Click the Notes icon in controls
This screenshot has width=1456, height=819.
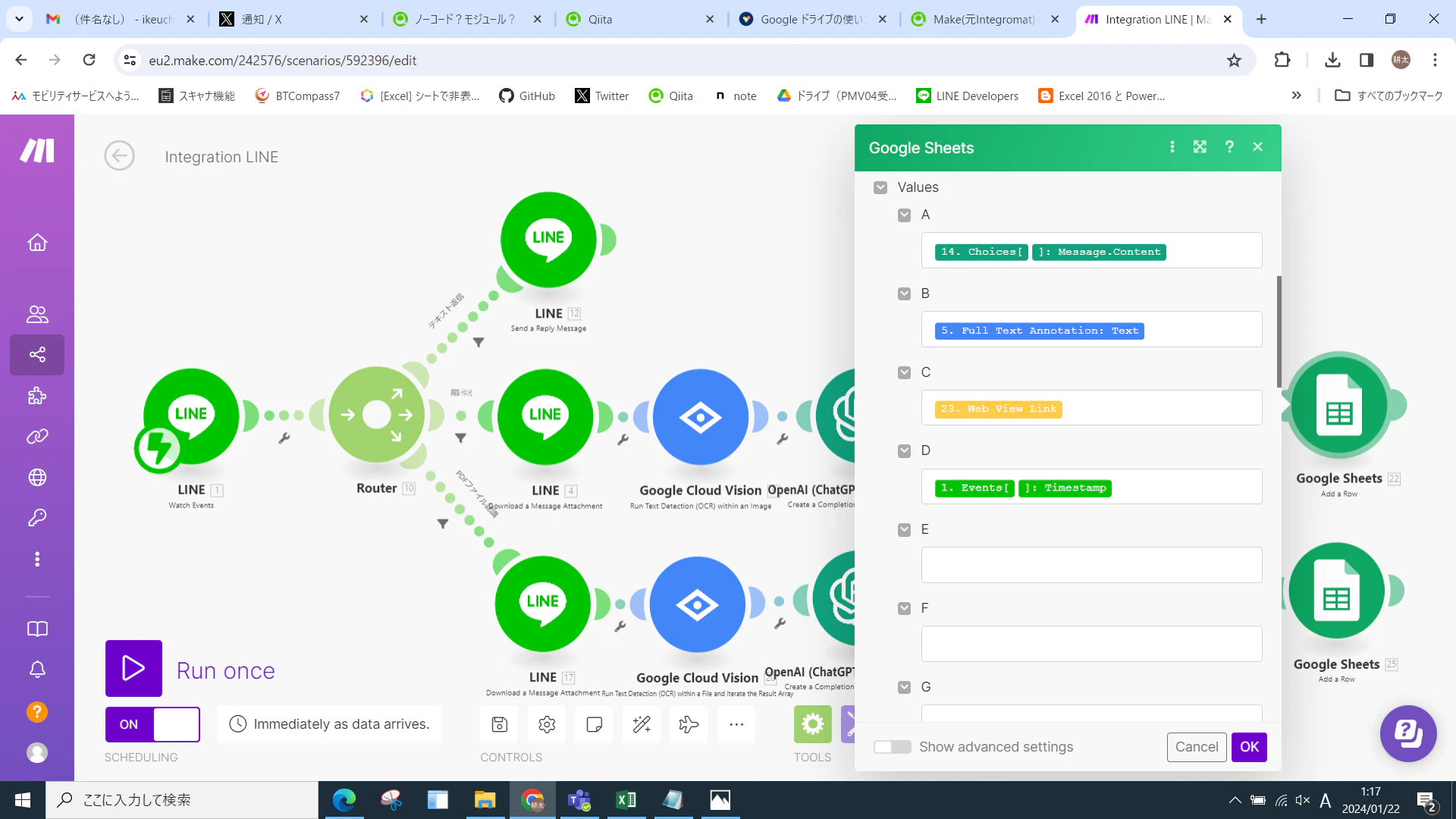(x=595, y=724)
